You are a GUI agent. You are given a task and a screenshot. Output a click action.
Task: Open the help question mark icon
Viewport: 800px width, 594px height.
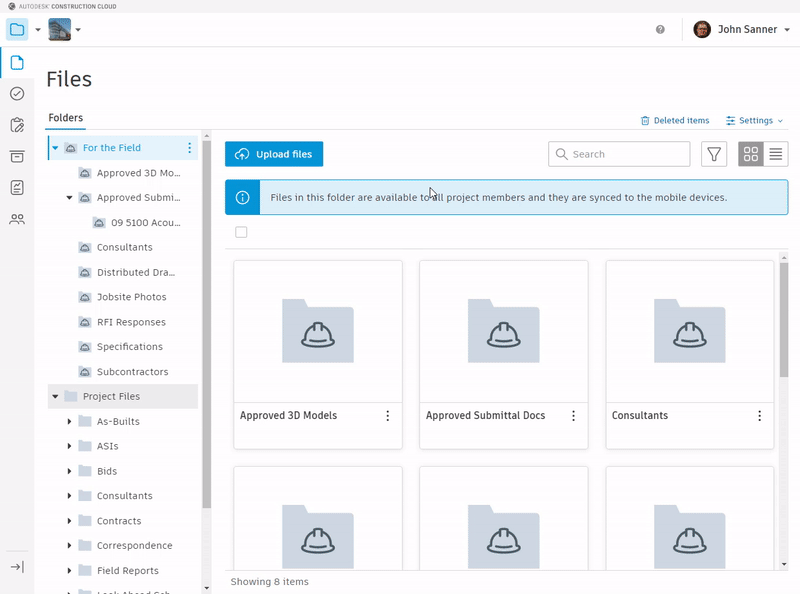660,30
